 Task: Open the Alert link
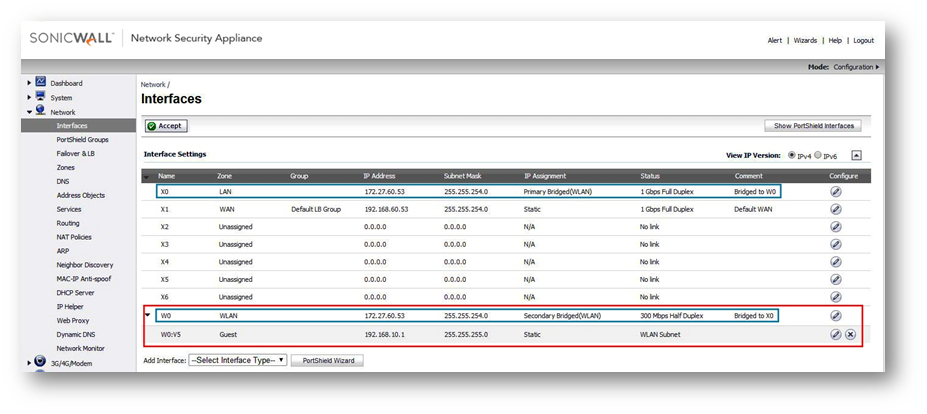[x=774, y=41]
